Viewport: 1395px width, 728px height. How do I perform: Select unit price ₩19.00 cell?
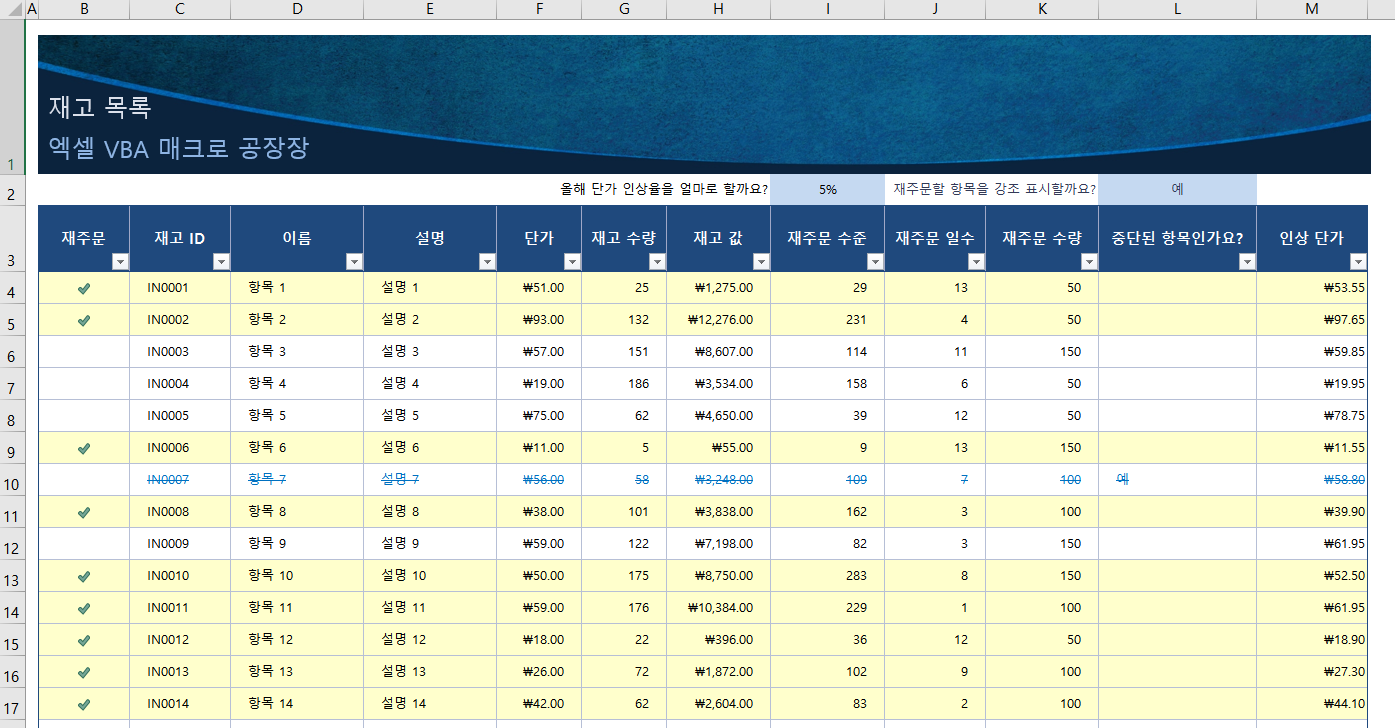539,384
